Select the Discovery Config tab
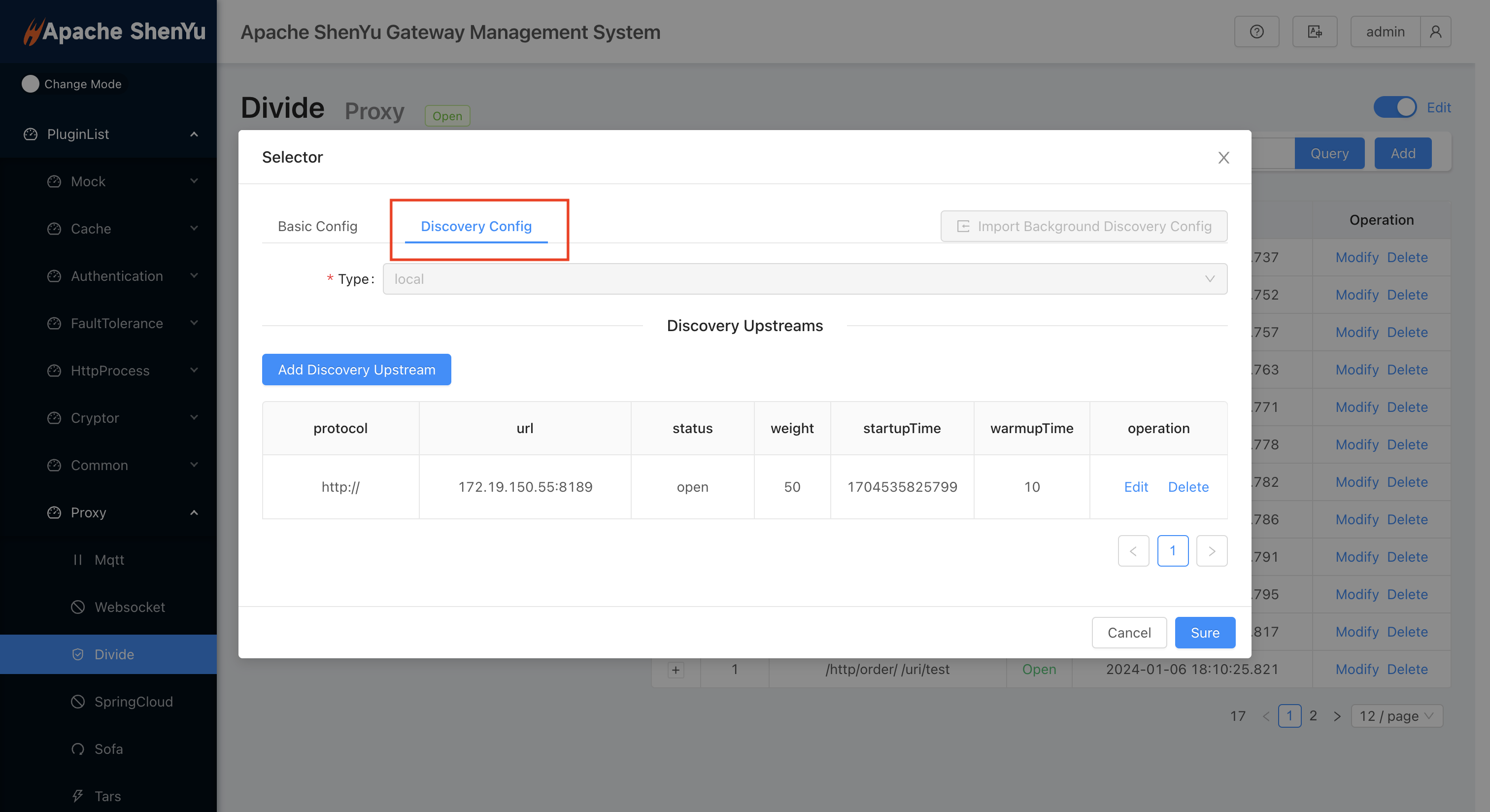Screen dimensions: 1490x812 click(476, 226)
